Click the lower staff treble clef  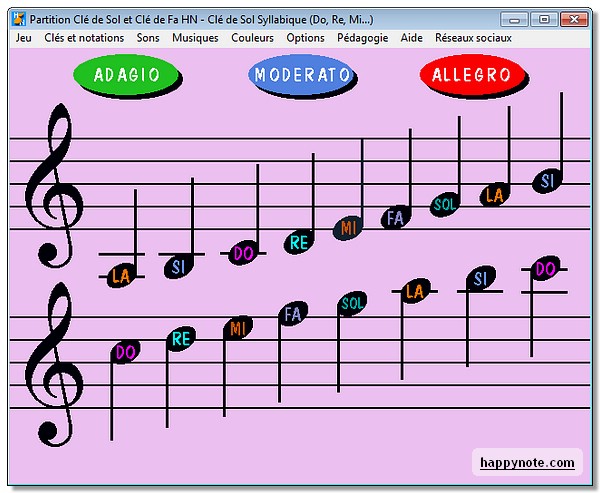(54, 364)
